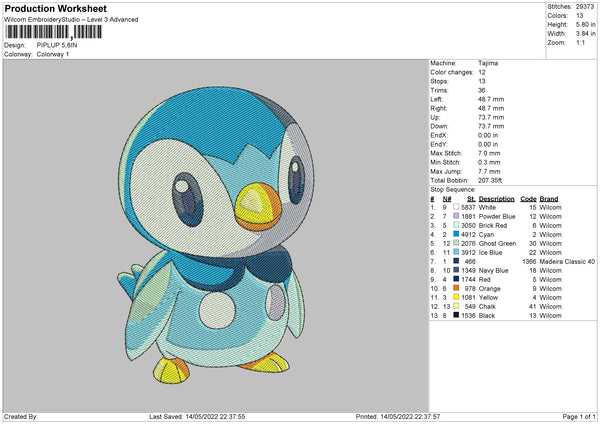Select the Width value '3.84 in'
The image size is (600, 424).
(585, 34)
